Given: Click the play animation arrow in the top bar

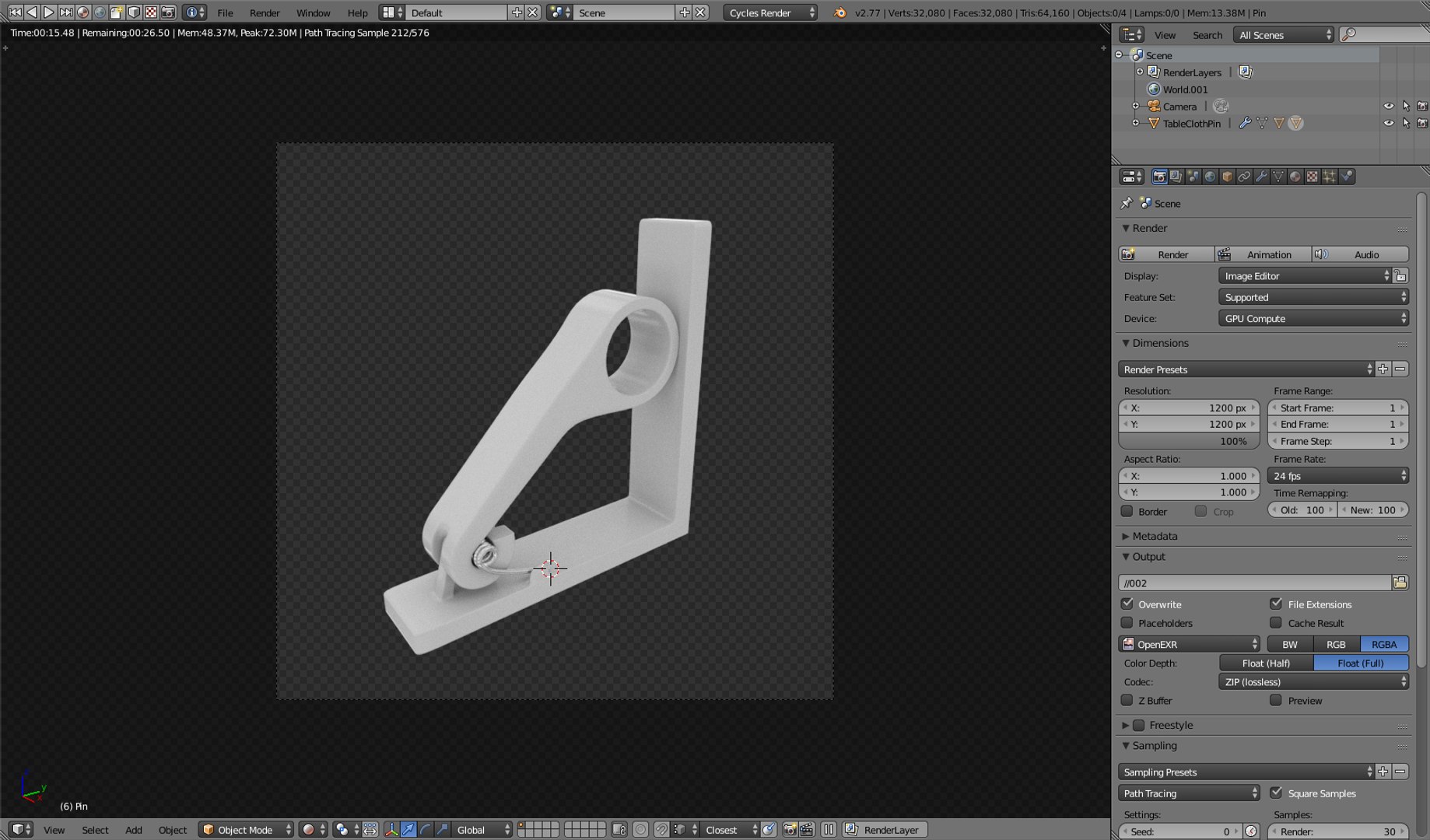Looking at the screenshot, I should (49, 12).
